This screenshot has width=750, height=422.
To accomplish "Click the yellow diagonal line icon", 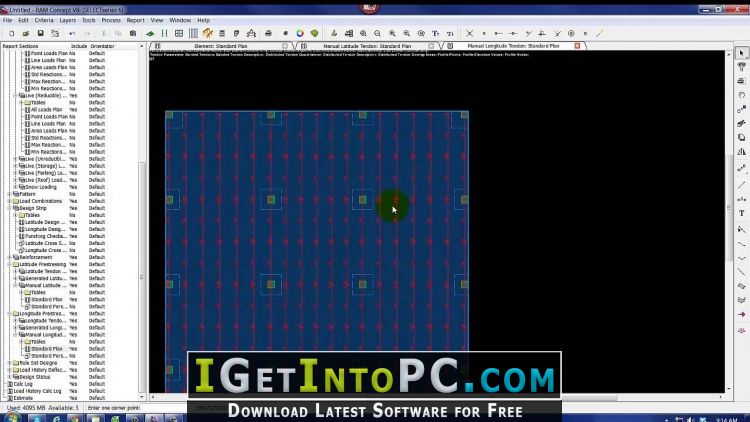I will (599, 33).
